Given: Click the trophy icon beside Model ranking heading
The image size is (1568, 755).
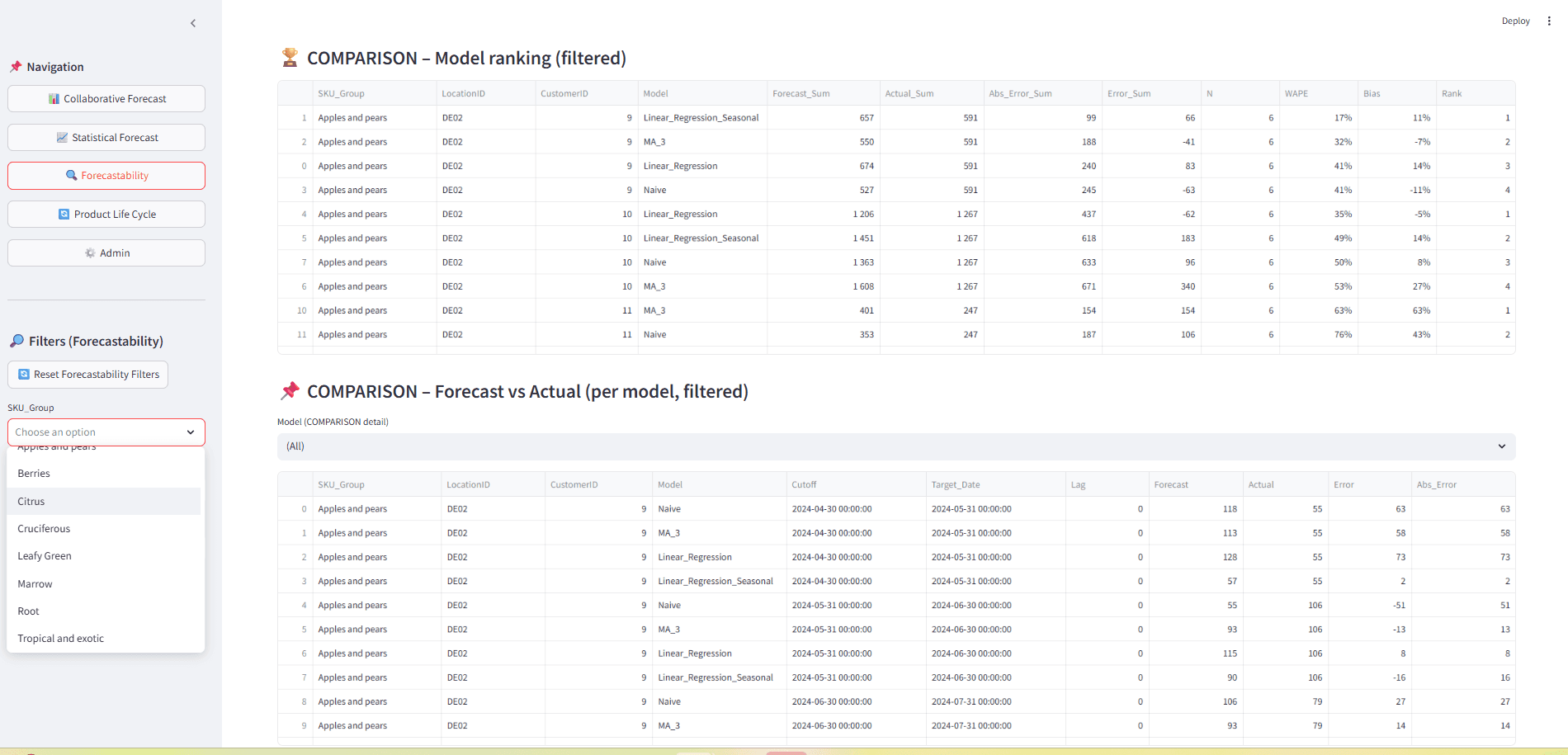Looking at the screenshot, I should tap(289, 58).
